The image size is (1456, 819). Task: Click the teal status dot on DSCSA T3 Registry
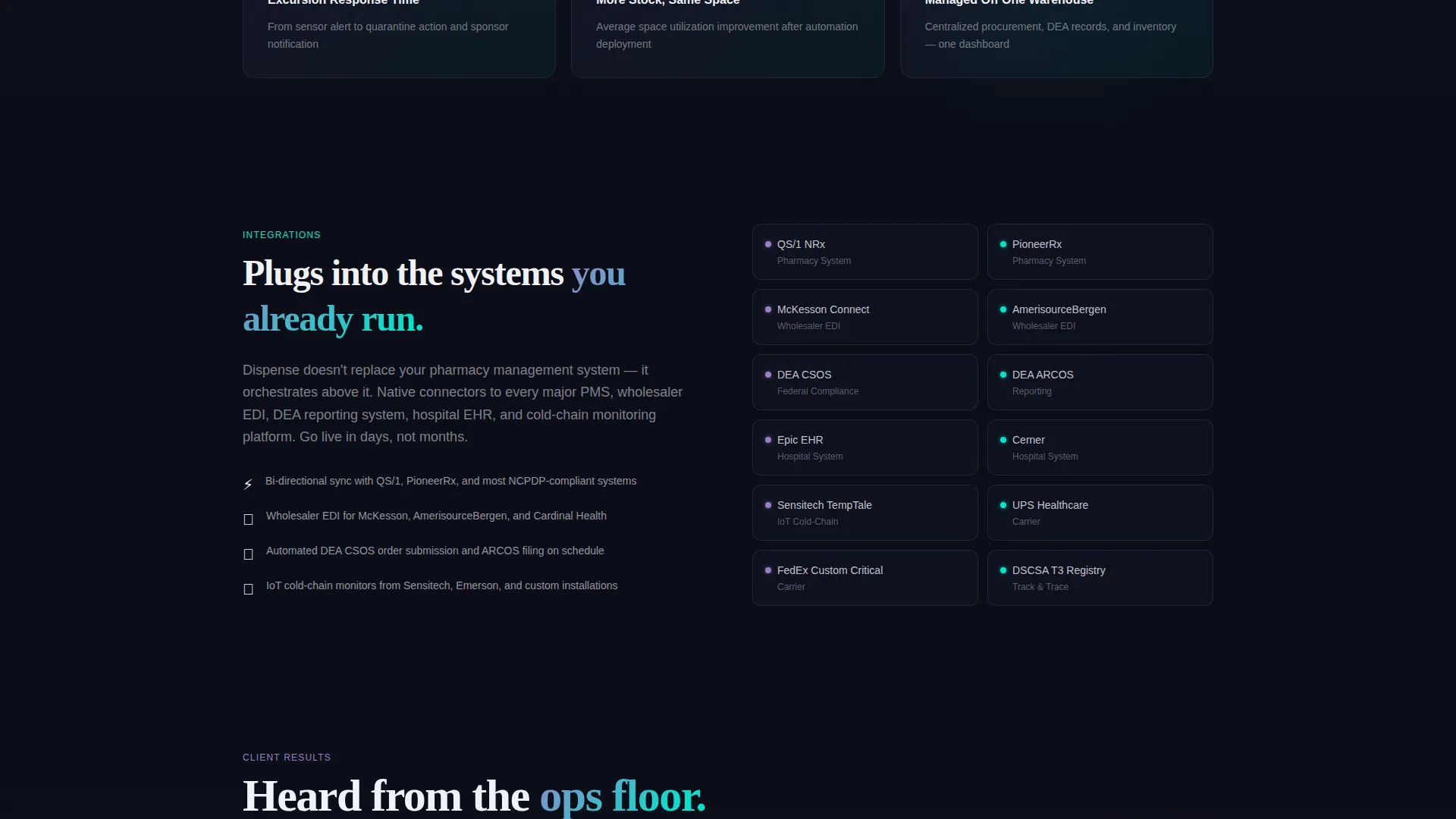click(x=1003, y=570)
